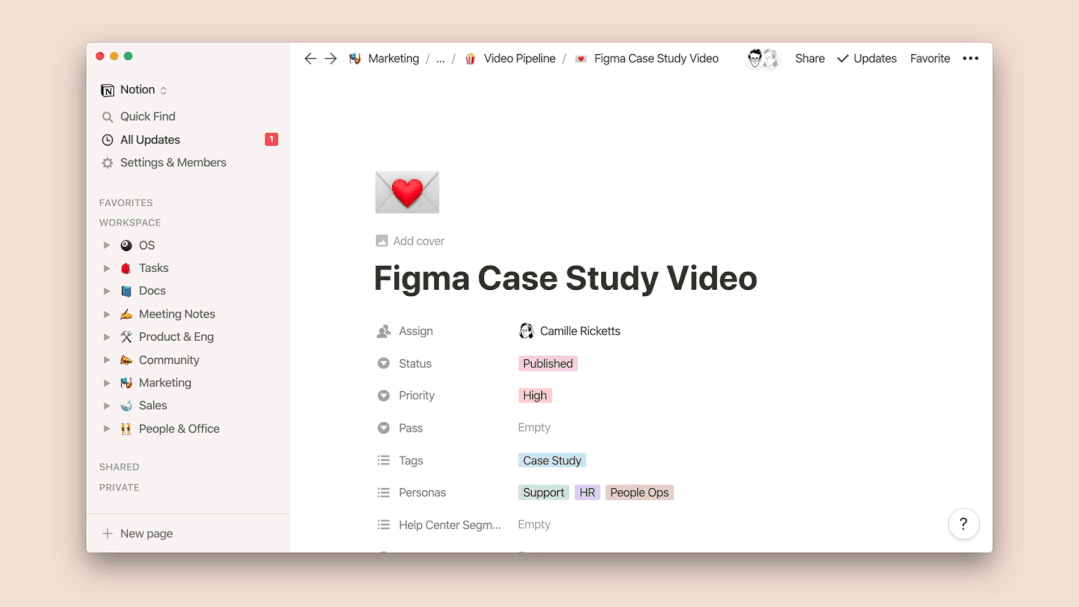Click the empty Pass property field

click(x=534, y=428)
